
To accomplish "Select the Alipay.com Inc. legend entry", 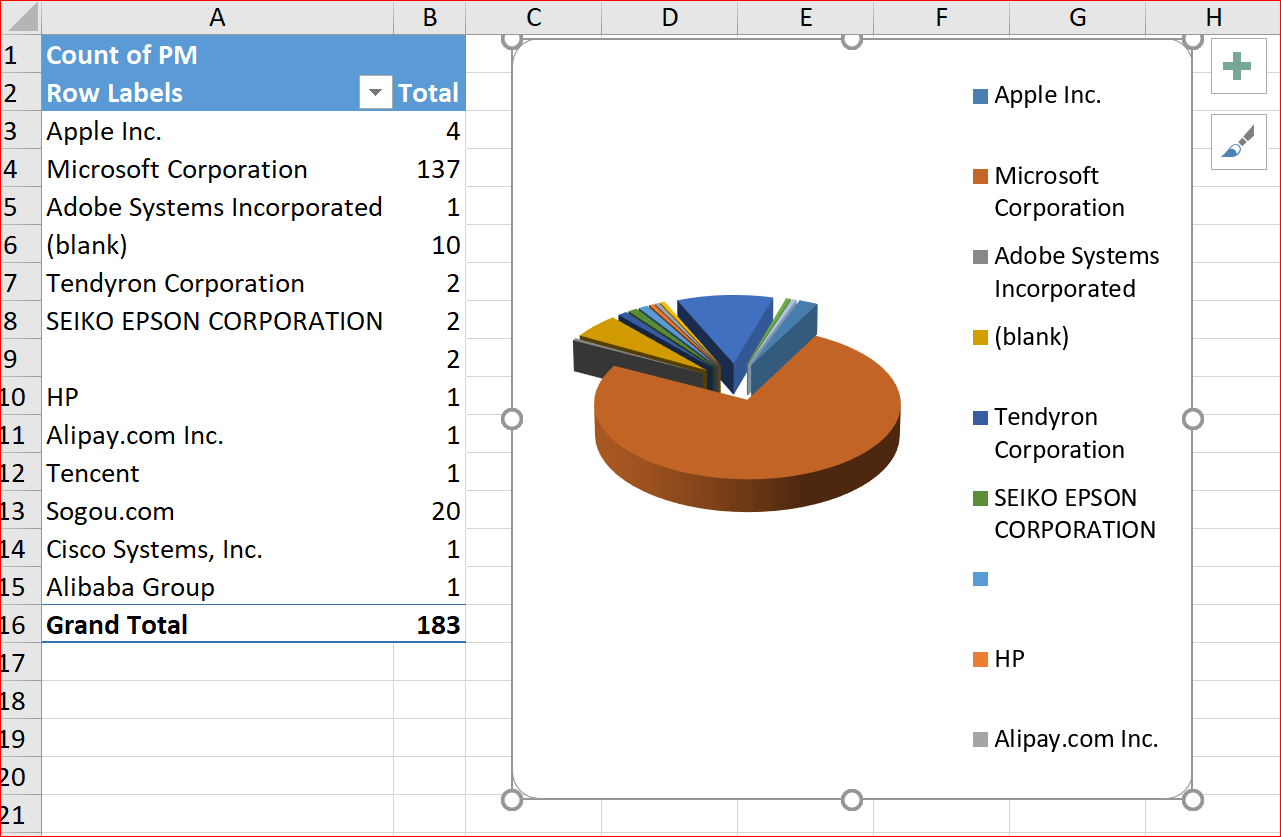I will click(x=1066, y=740).
